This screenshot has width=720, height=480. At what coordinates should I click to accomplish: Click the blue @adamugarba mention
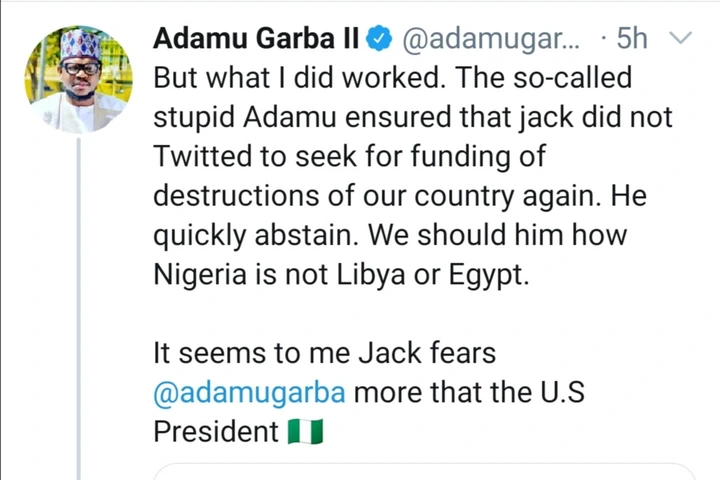[x=249, y=391]
